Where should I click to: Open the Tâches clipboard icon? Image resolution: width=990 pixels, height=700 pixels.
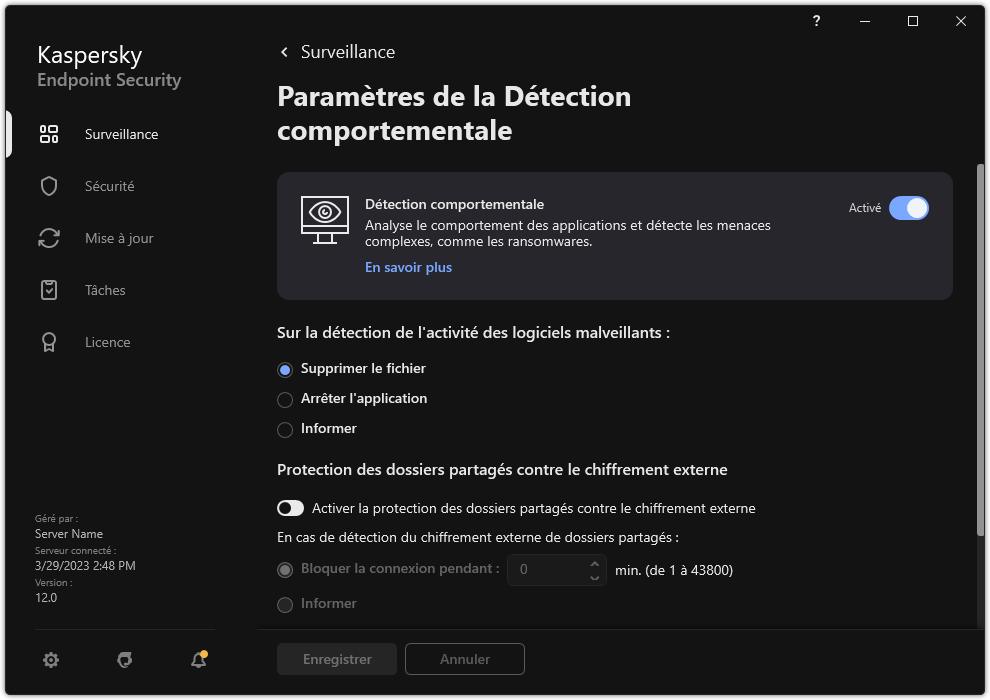[49, 289]
